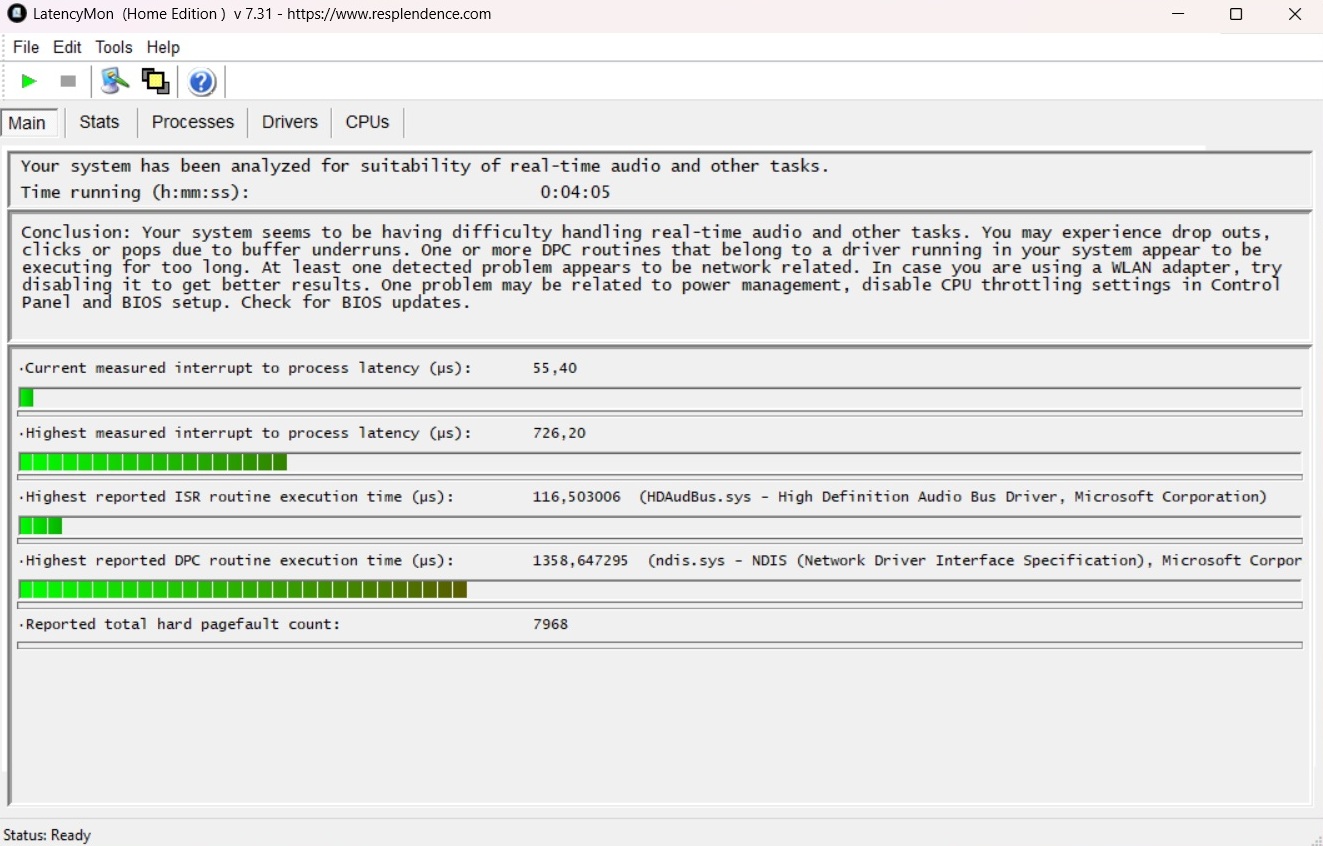
Task: Select the CPUs tab
Action: pos(367,122)
